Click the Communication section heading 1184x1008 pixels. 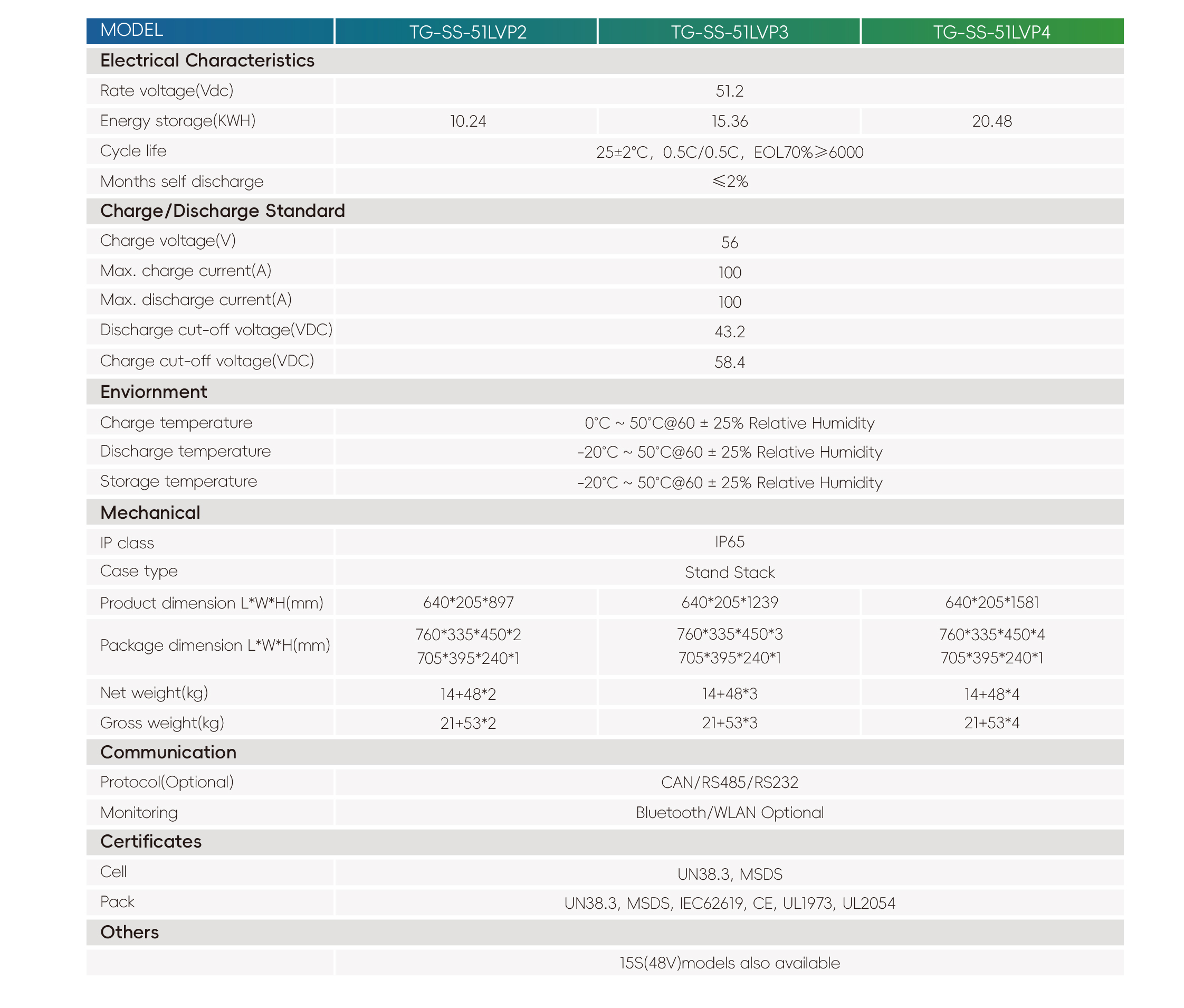pos(168,752)
